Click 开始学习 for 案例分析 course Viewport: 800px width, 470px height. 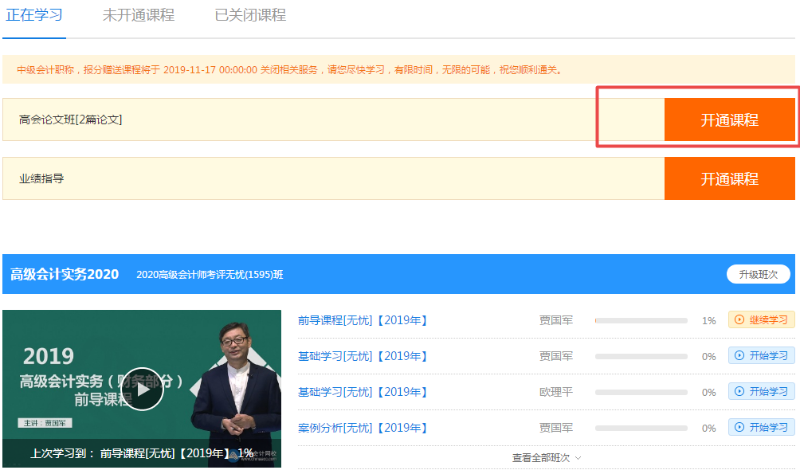pyautogui.click(x=761, y=427)
